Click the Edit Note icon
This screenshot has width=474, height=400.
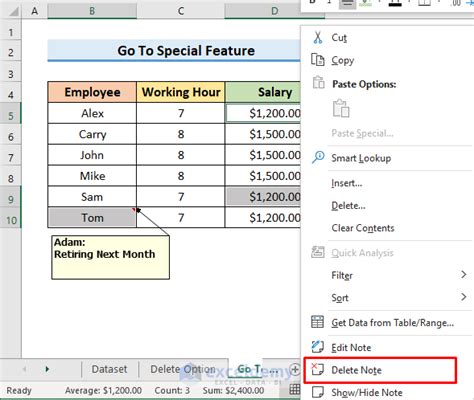tap(317, 347)
